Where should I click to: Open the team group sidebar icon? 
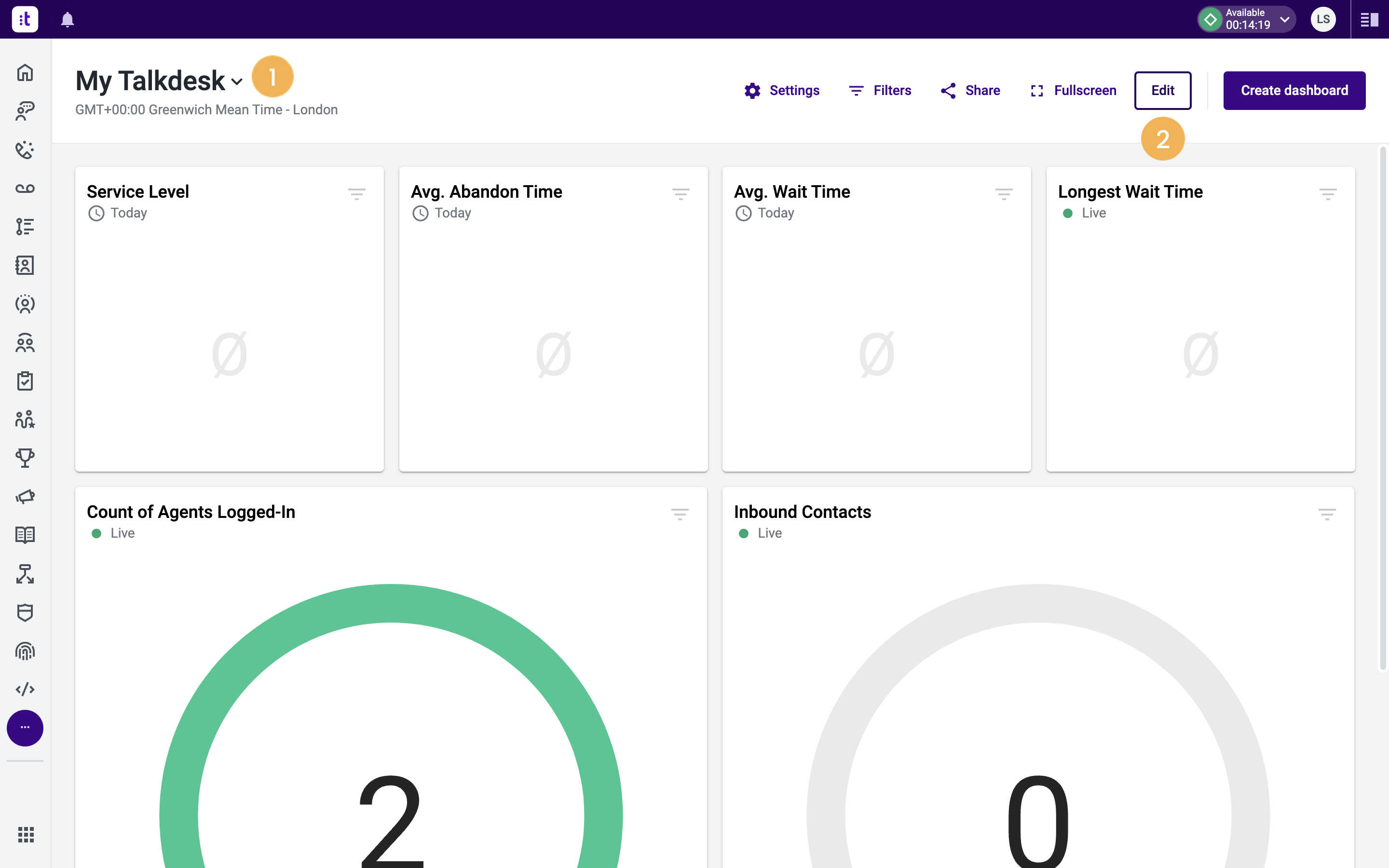[x=25, y=343]
